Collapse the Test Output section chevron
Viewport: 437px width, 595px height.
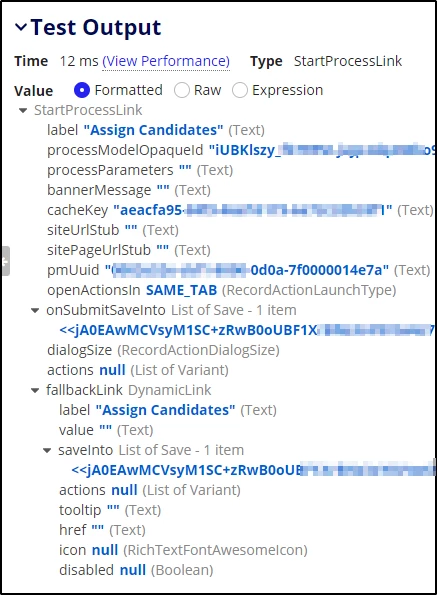[x=20, y=27]
